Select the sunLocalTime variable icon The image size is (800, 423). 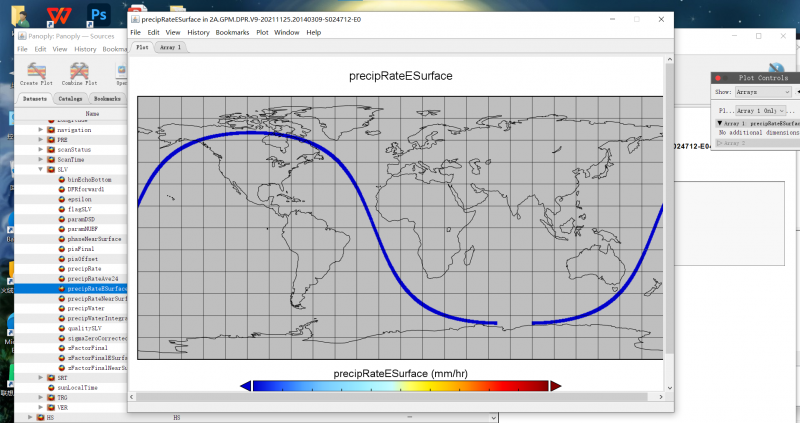tap(50, 386)
